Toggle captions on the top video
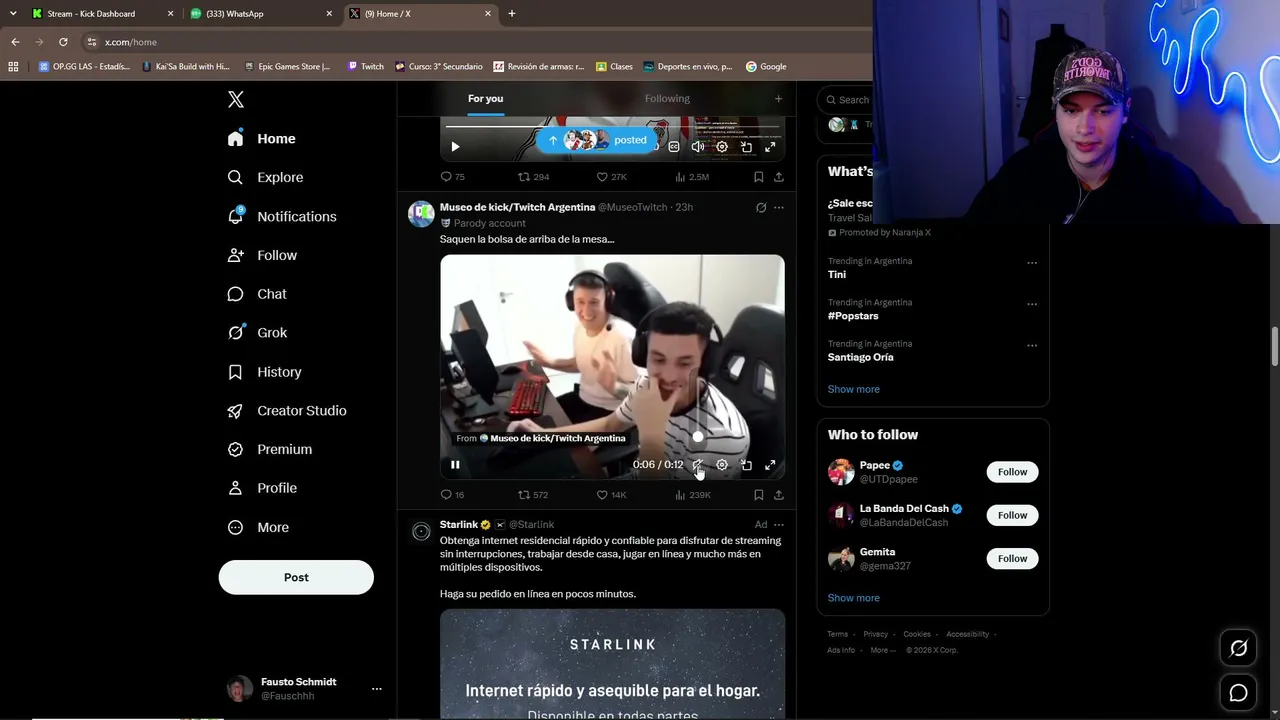The image size is (1280, 720). (674, 147)
